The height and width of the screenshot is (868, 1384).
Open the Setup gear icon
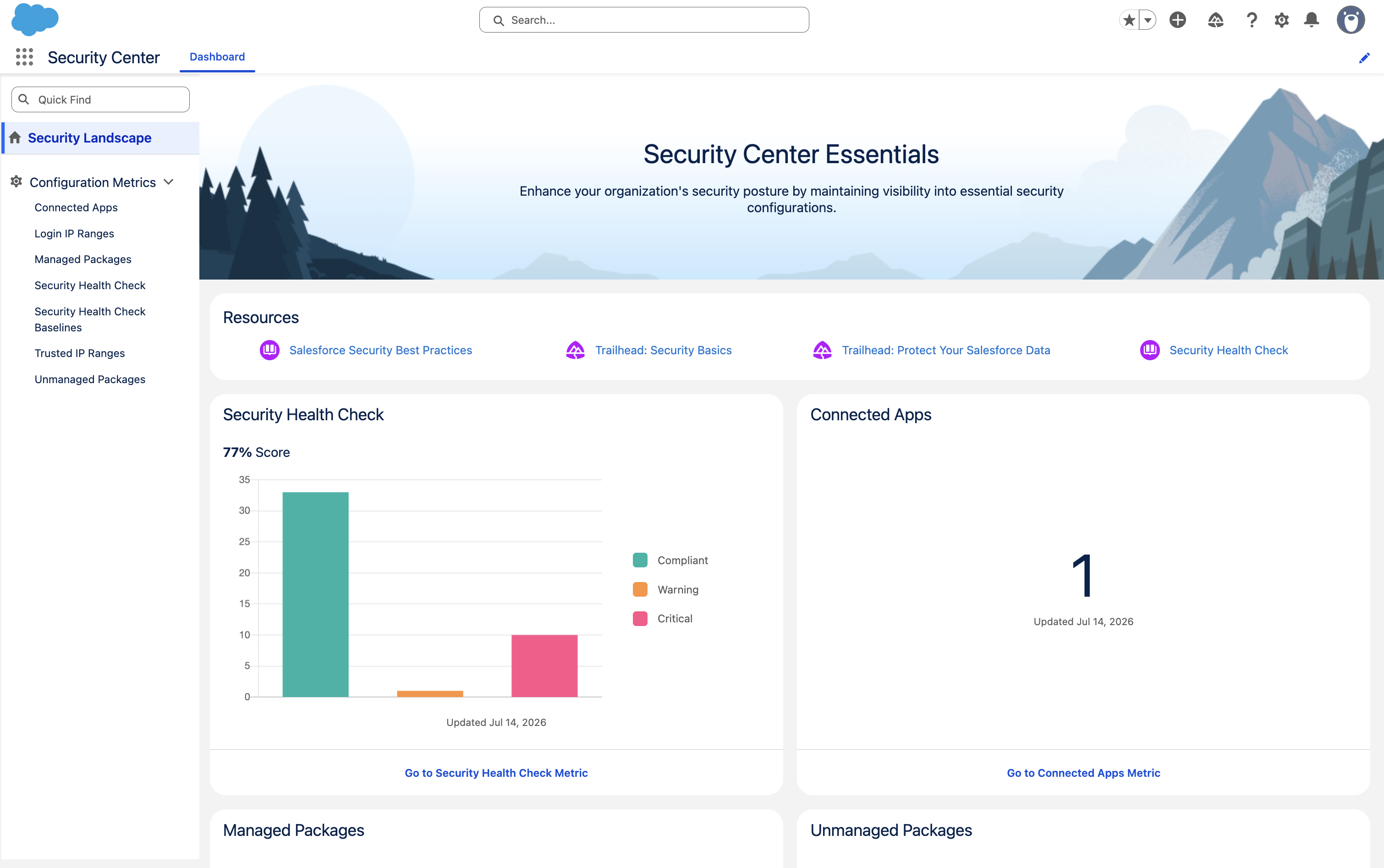click(x=1281, y=20)
